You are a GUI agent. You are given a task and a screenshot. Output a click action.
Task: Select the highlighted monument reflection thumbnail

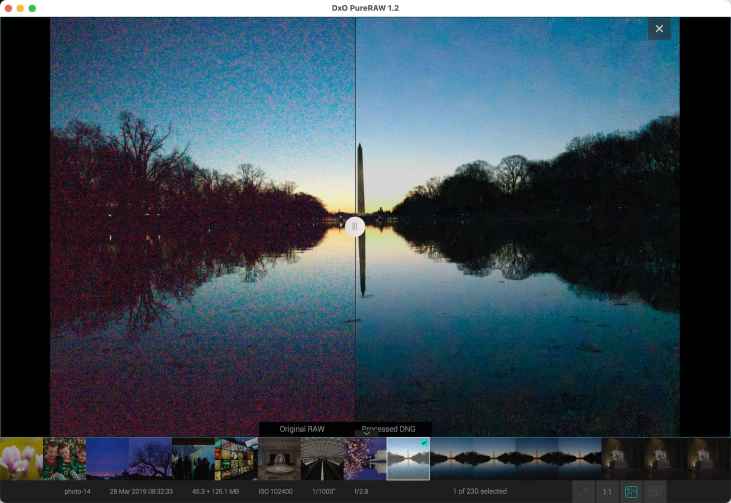(408, 459)
